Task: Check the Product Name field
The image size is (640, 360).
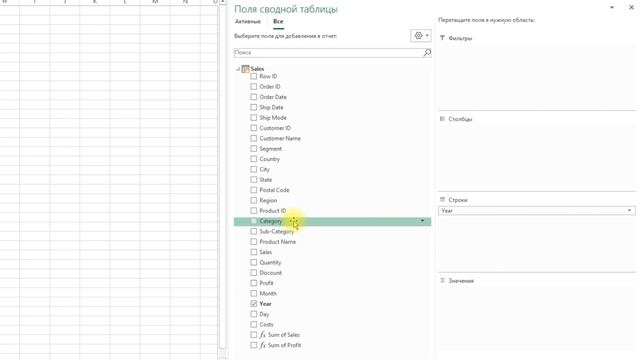Action: point(253,242)
